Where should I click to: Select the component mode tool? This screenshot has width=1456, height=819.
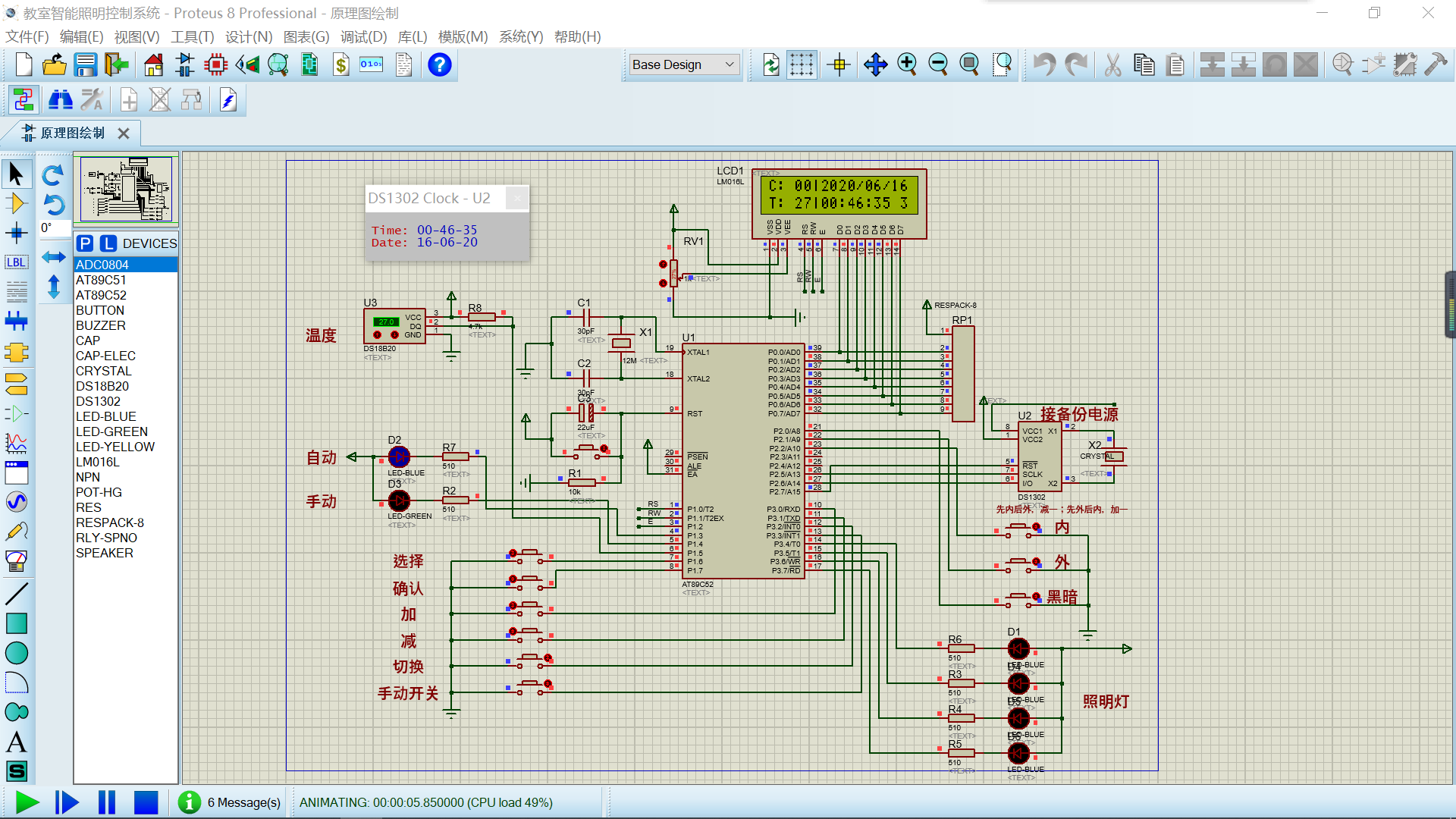coord(17,203)
